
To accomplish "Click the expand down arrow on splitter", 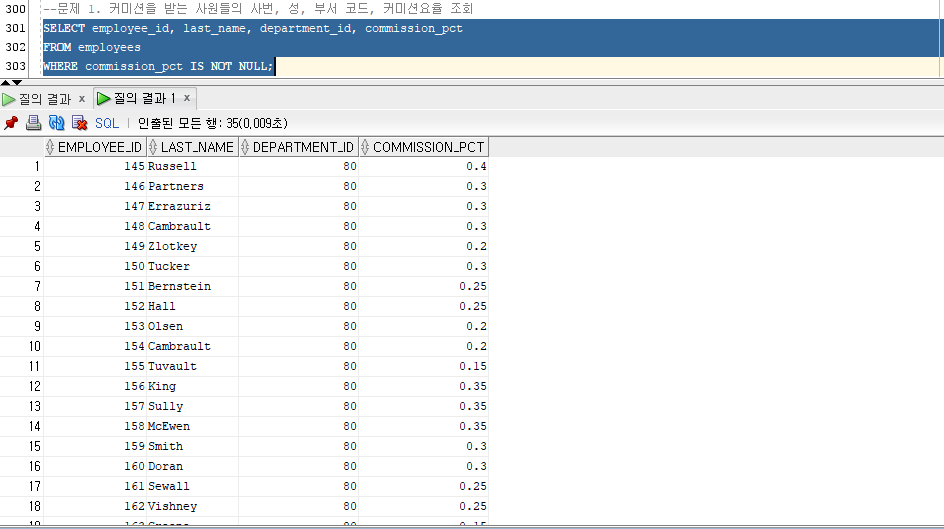I will (17, 82).
